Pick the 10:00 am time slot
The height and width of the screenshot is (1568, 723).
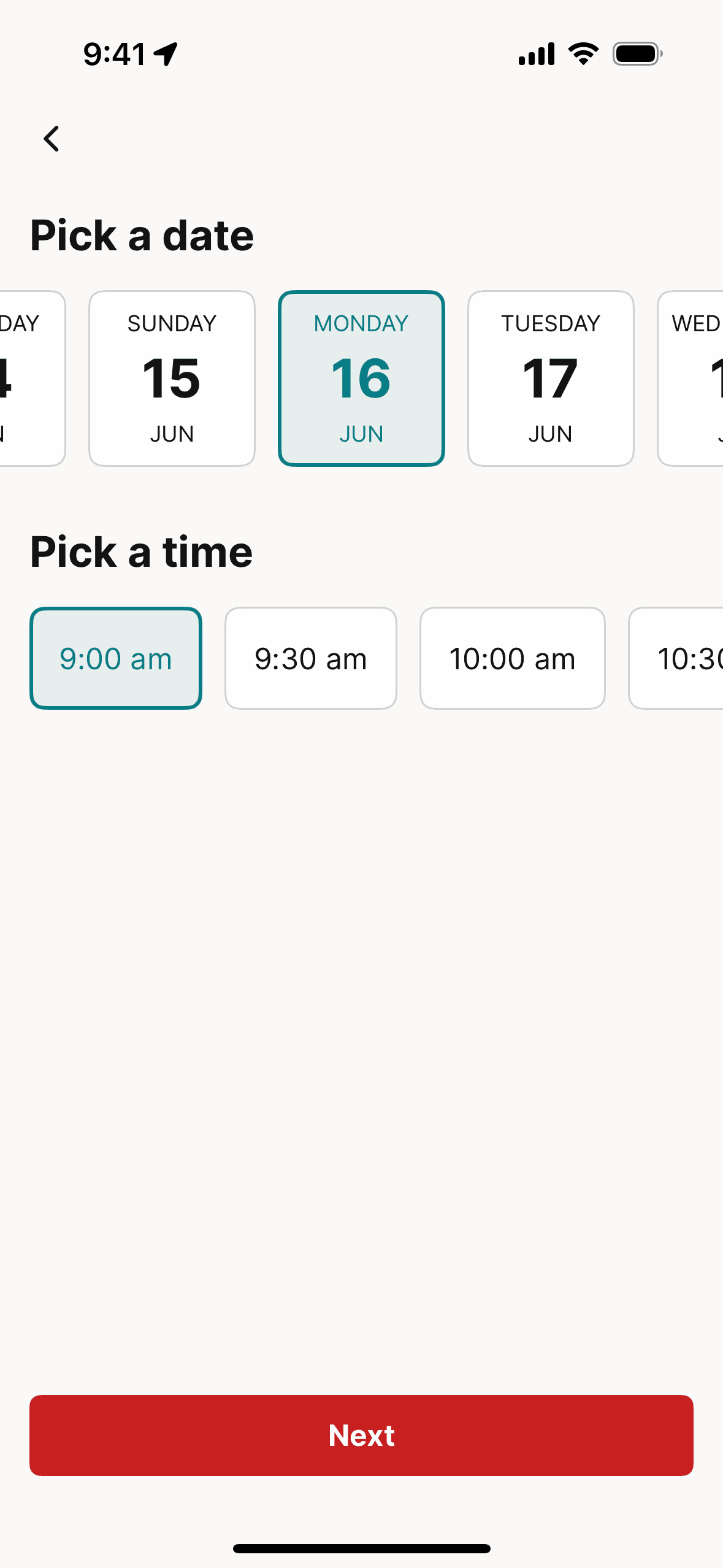point(512,658)
